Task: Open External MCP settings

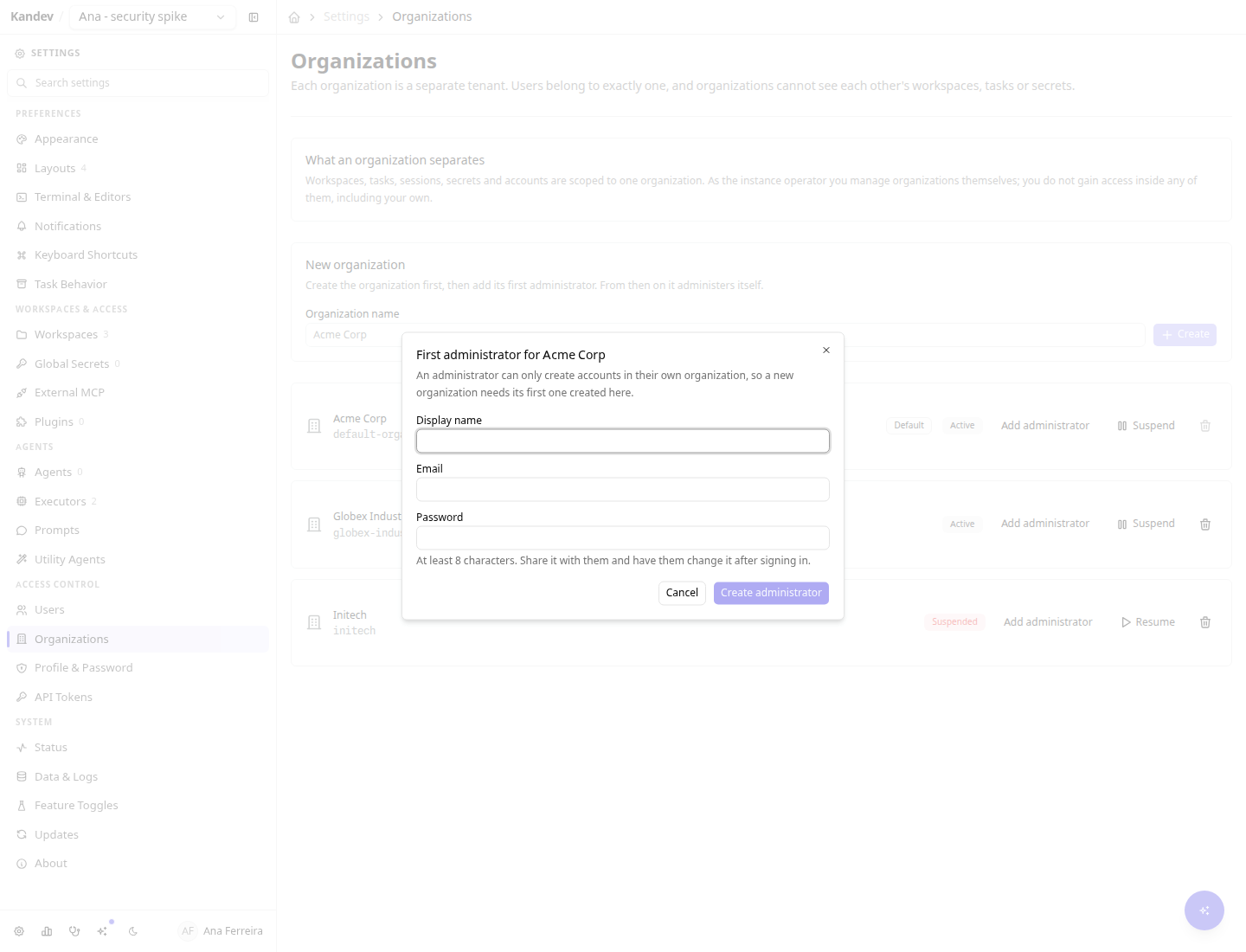Action: pos(138,393)
